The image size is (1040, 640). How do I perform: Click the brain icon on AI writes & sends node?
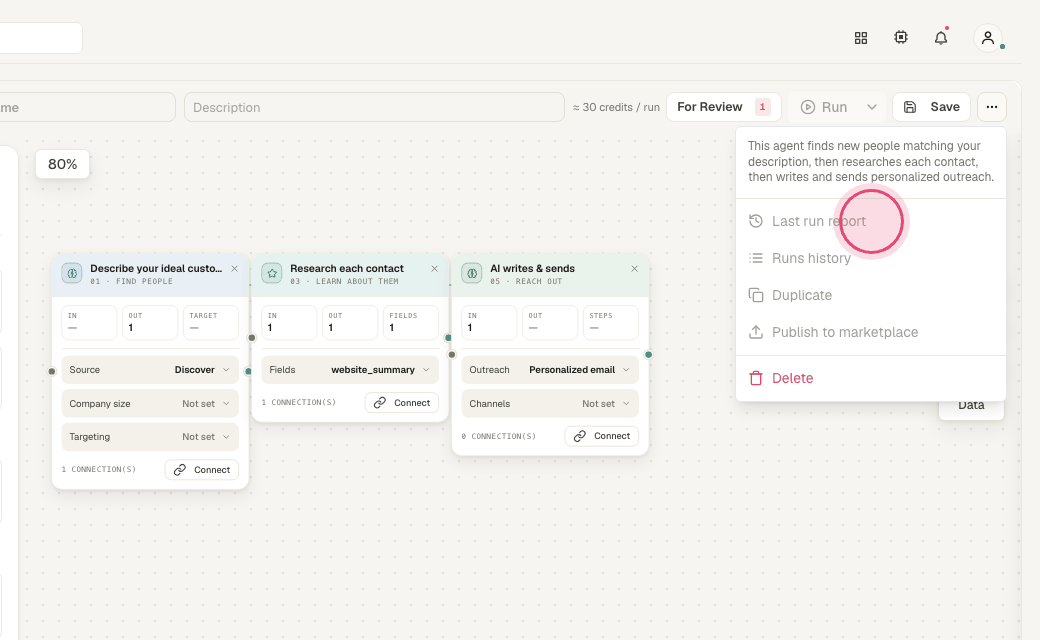click(x=472, y=273)
